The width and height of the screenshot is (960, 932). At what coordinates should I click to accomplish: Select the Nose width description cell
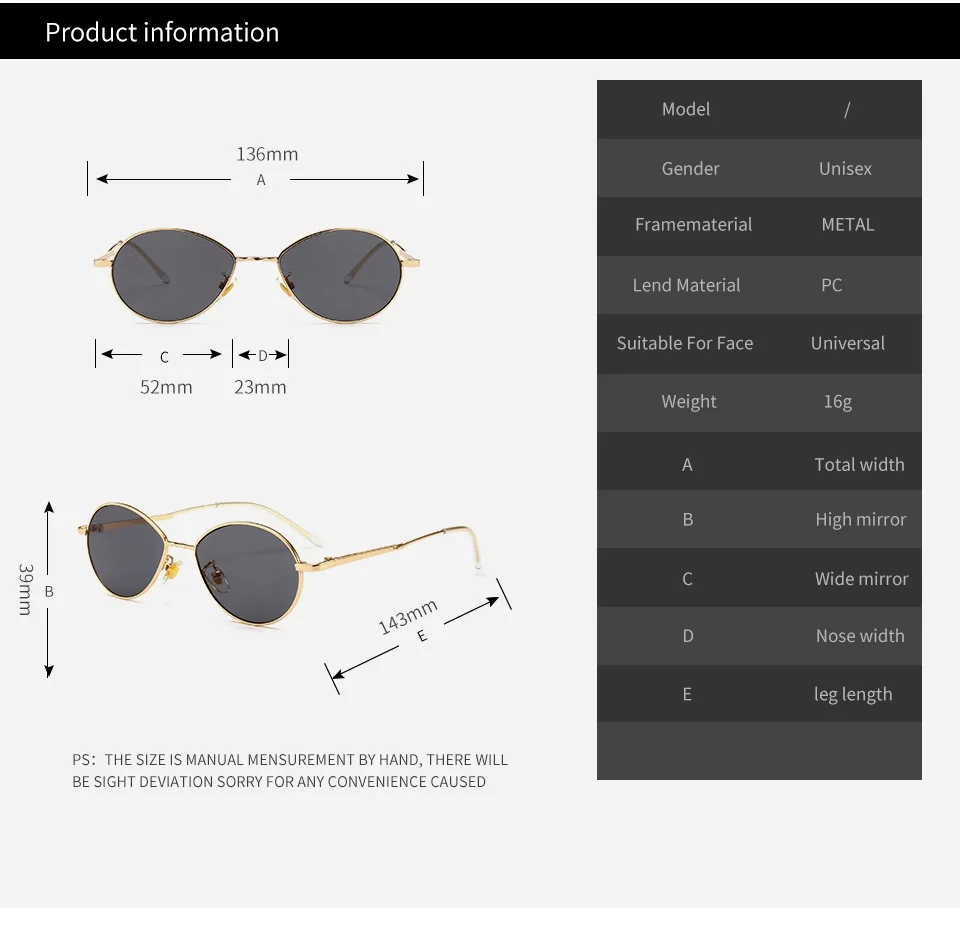pos(860,636)
